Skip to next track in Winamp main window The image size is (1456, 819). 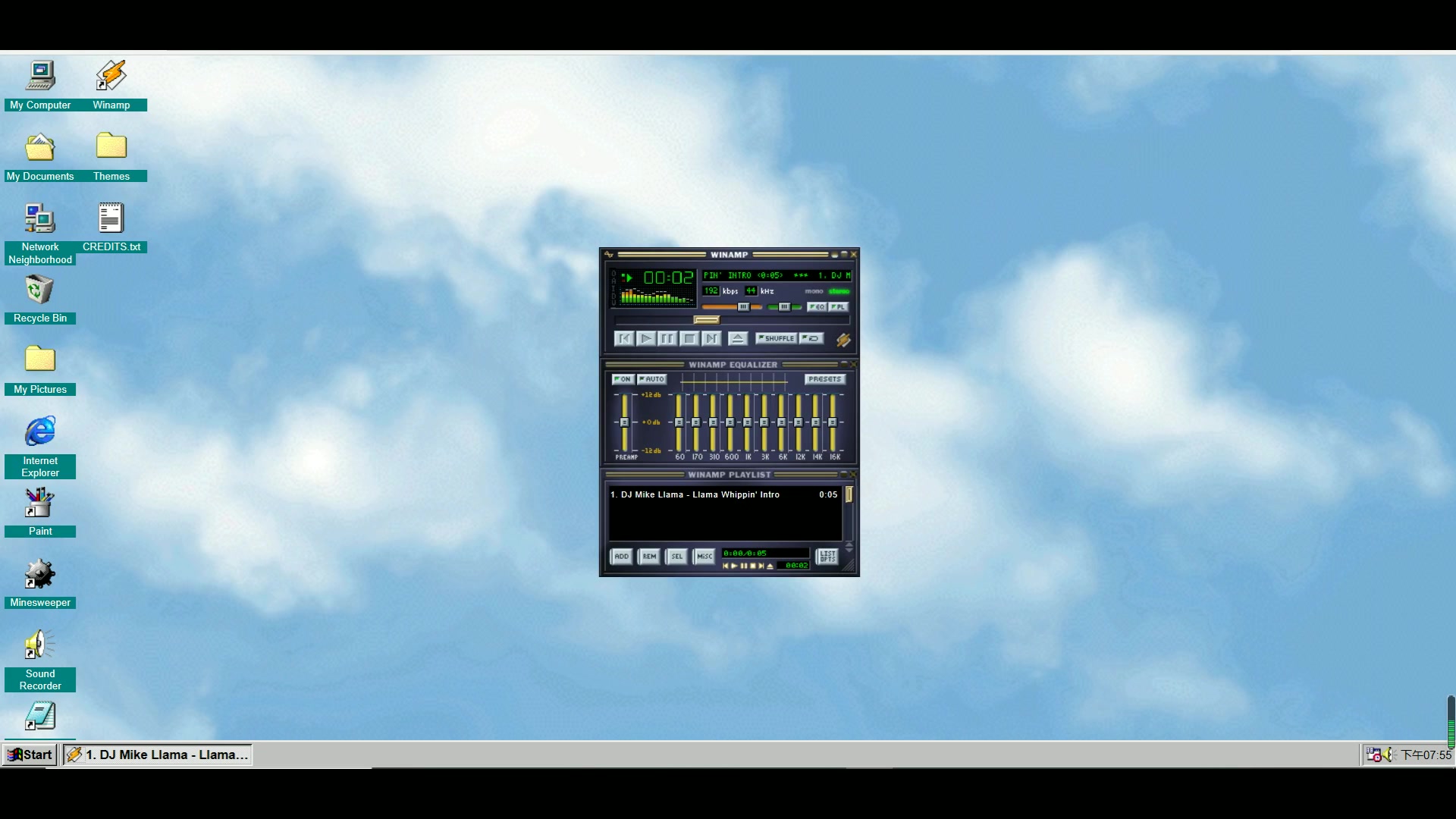tap(711, 339)
